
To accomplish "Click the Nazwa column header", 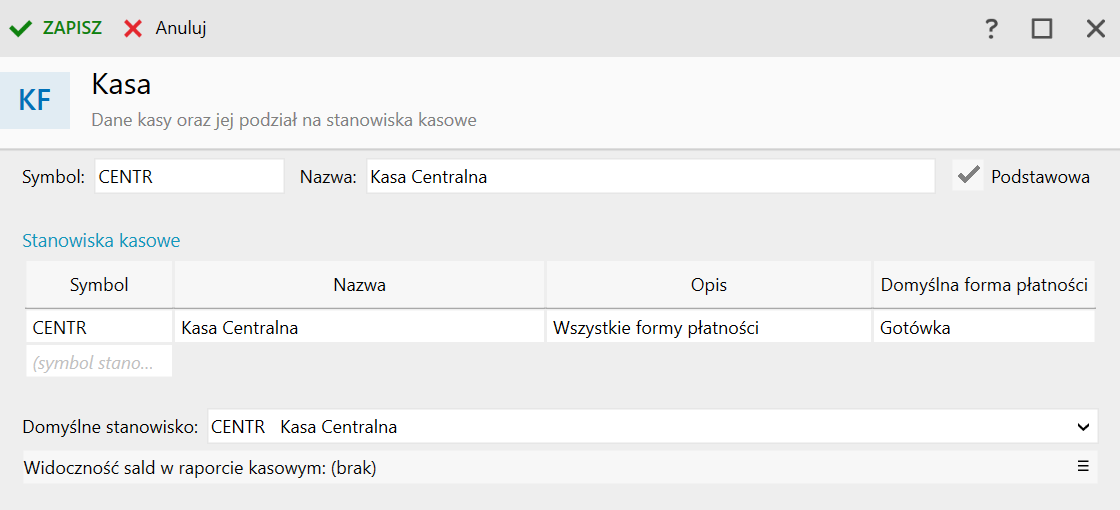I will (359, 286).
